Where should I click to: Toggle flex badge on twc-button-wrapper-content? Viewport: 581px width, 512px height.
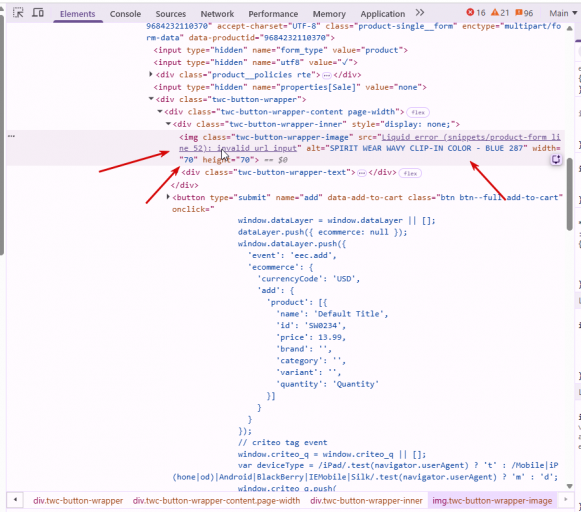coord(418,112)
